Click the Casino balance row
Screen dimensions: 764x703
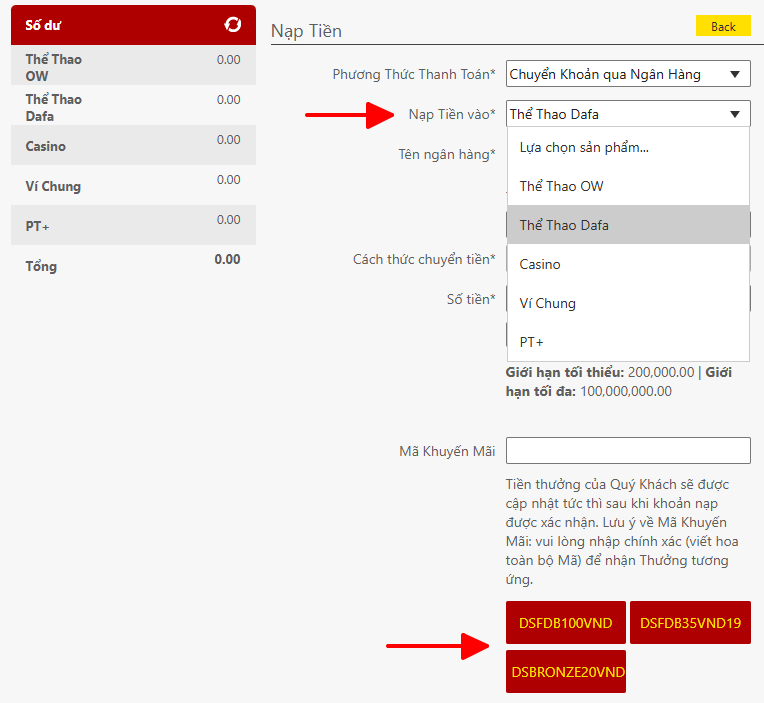[133, 146]
